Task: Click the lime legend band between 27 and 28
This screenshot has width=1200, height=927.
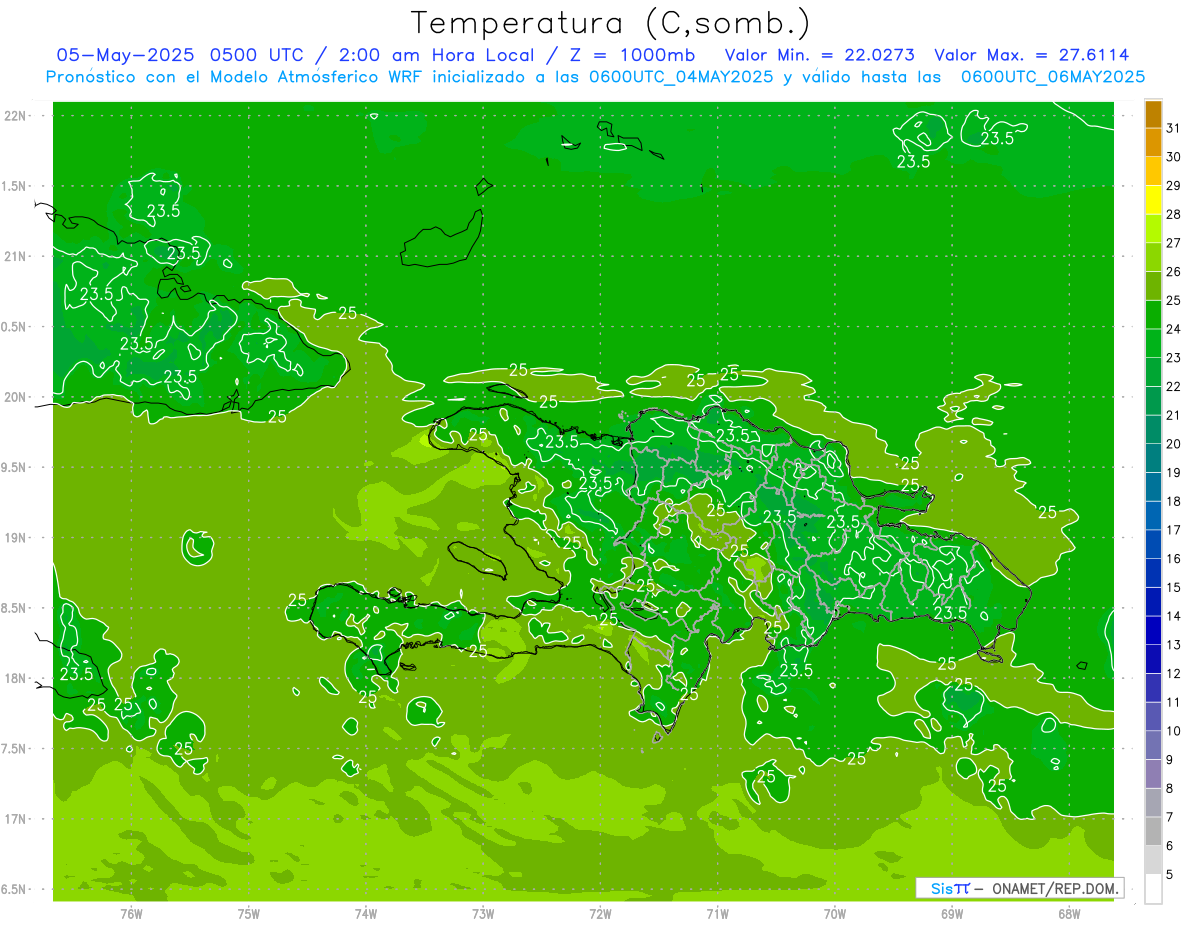Action: pos(1153,229)
